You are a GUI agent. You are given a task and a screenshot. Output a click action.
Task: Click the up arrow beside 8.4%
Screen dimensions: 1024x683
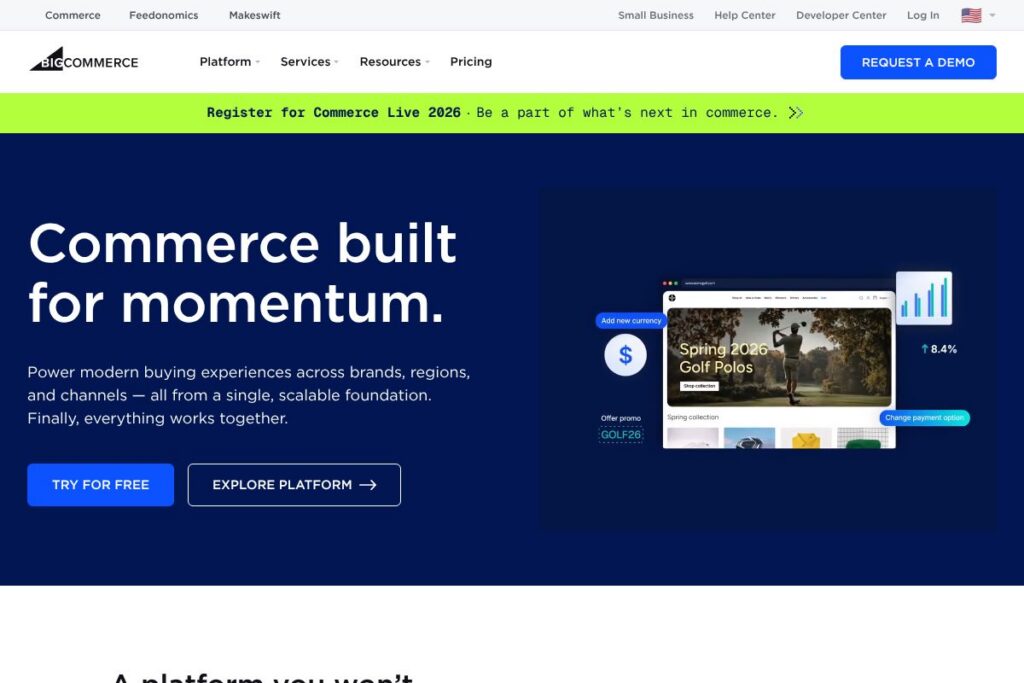925,349
